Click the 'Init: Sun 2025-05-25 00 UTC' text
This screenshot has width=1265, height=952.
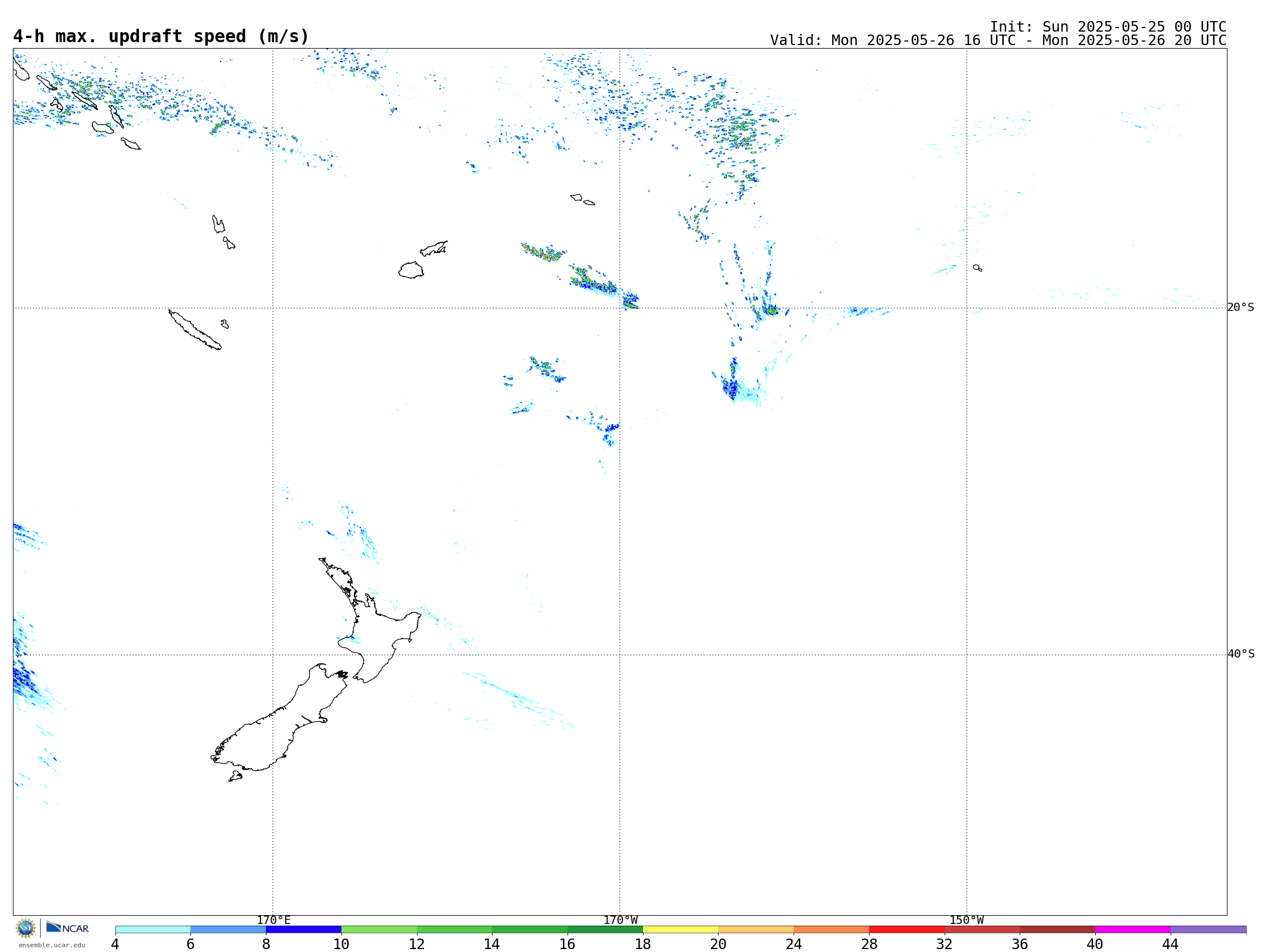coord(1108,27)
